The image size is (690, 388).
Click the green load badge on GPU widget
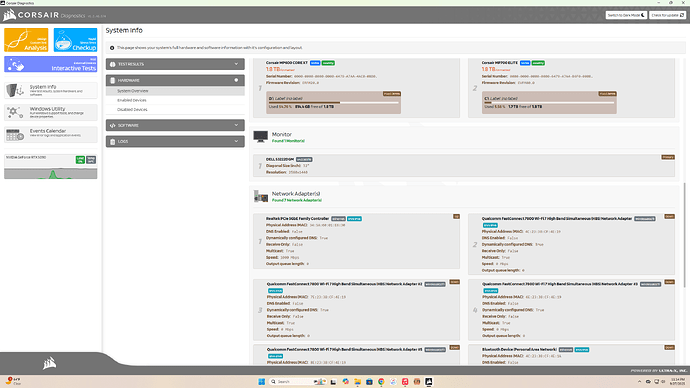80,160
